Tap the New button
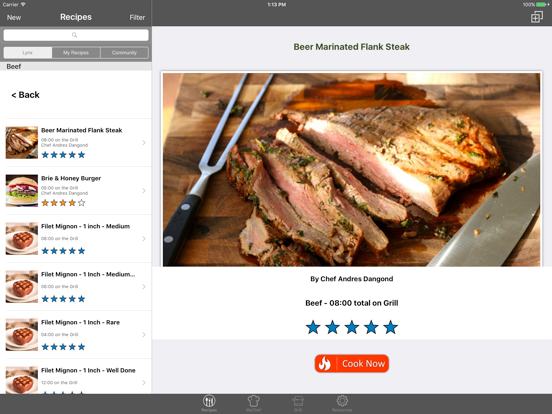 (14, 17)
